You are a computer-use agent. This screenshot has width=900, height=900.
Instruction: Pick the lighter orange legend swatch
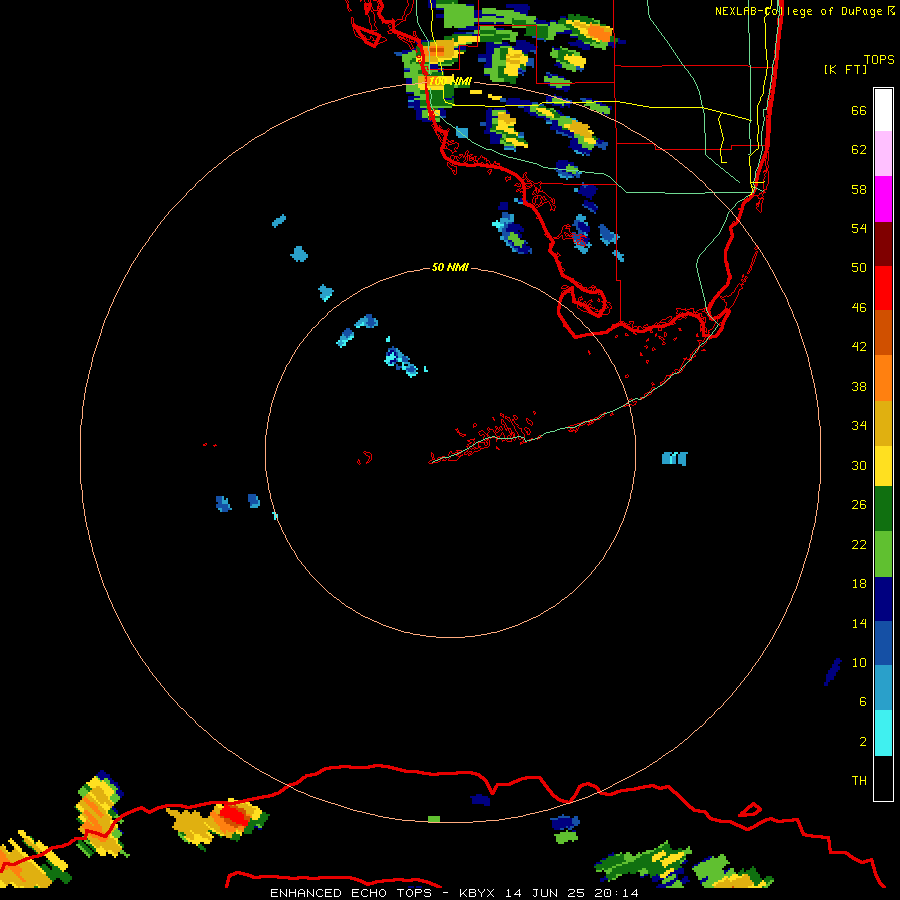(883, 378)
